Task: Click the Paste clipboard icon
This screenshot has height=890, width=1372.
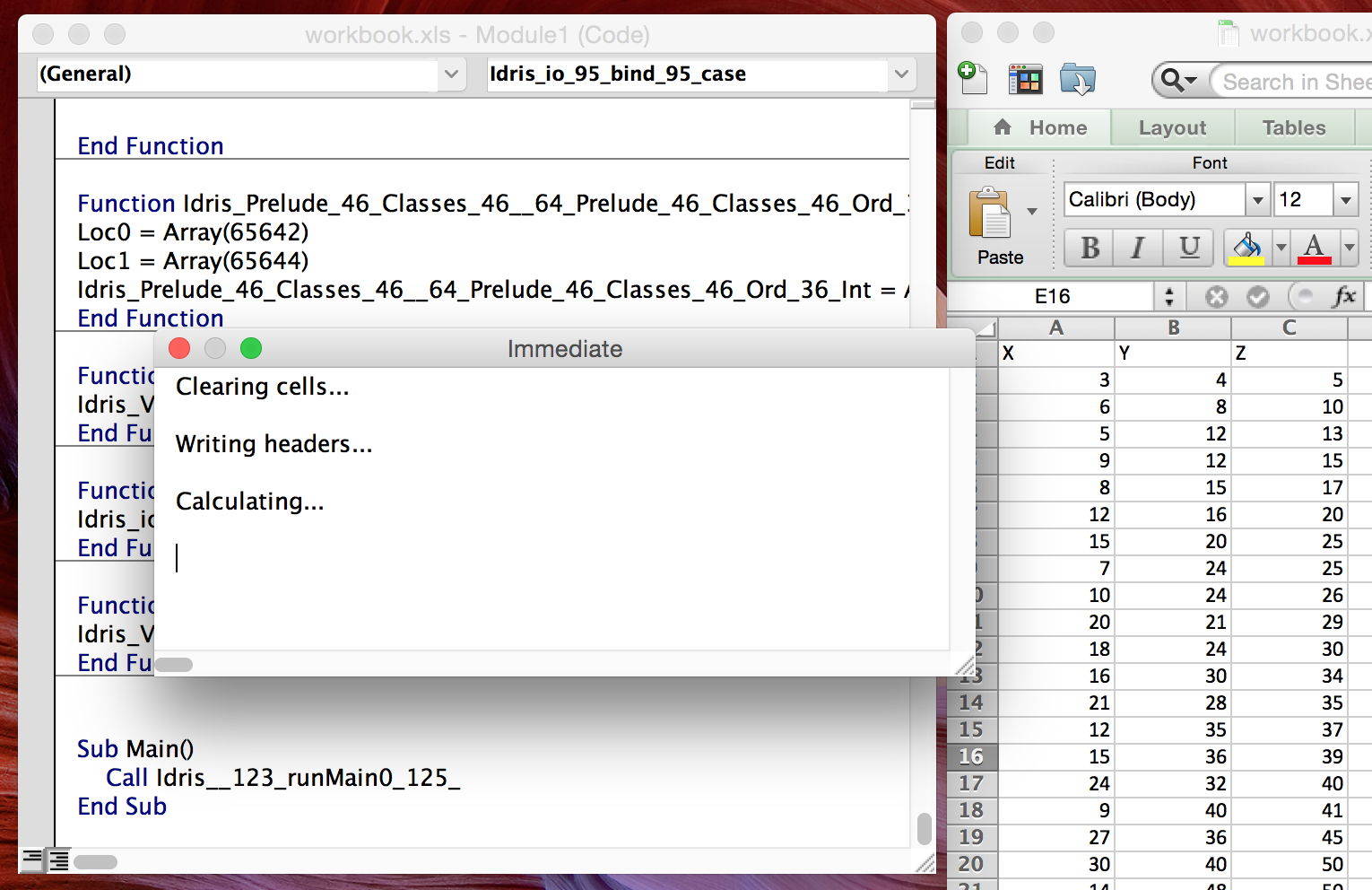Action: tap(990, 214)
